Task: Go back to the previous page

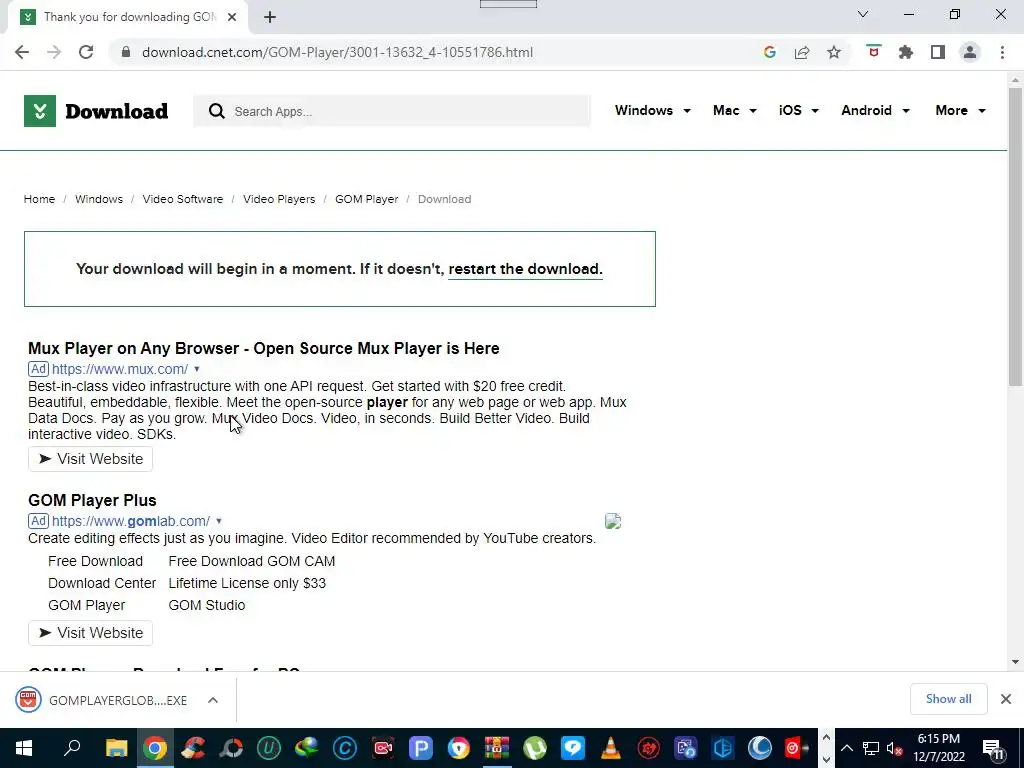Action: (x=22, y=52)
